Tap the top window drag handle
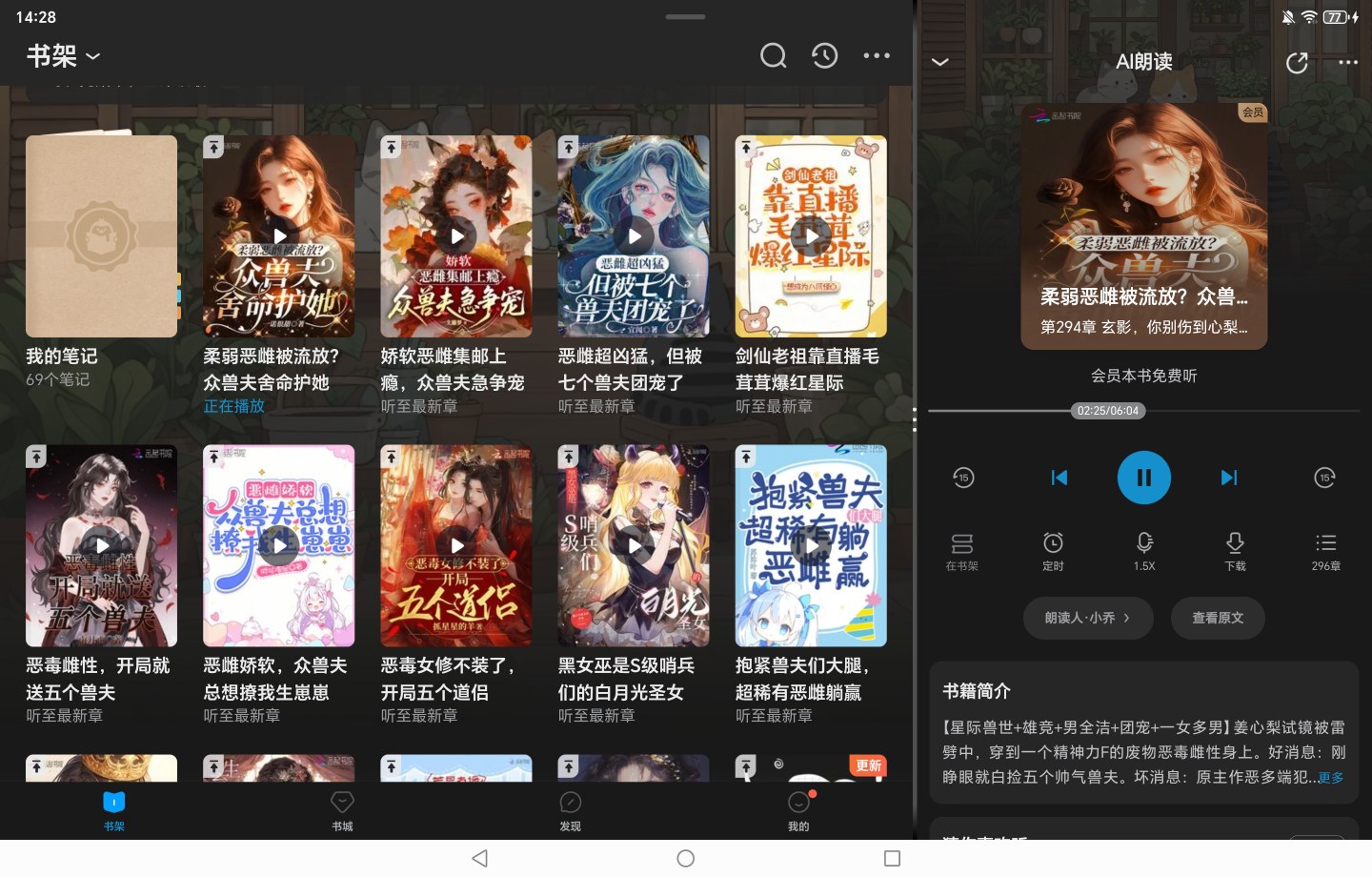1372x877 pixels. [686, 17]
